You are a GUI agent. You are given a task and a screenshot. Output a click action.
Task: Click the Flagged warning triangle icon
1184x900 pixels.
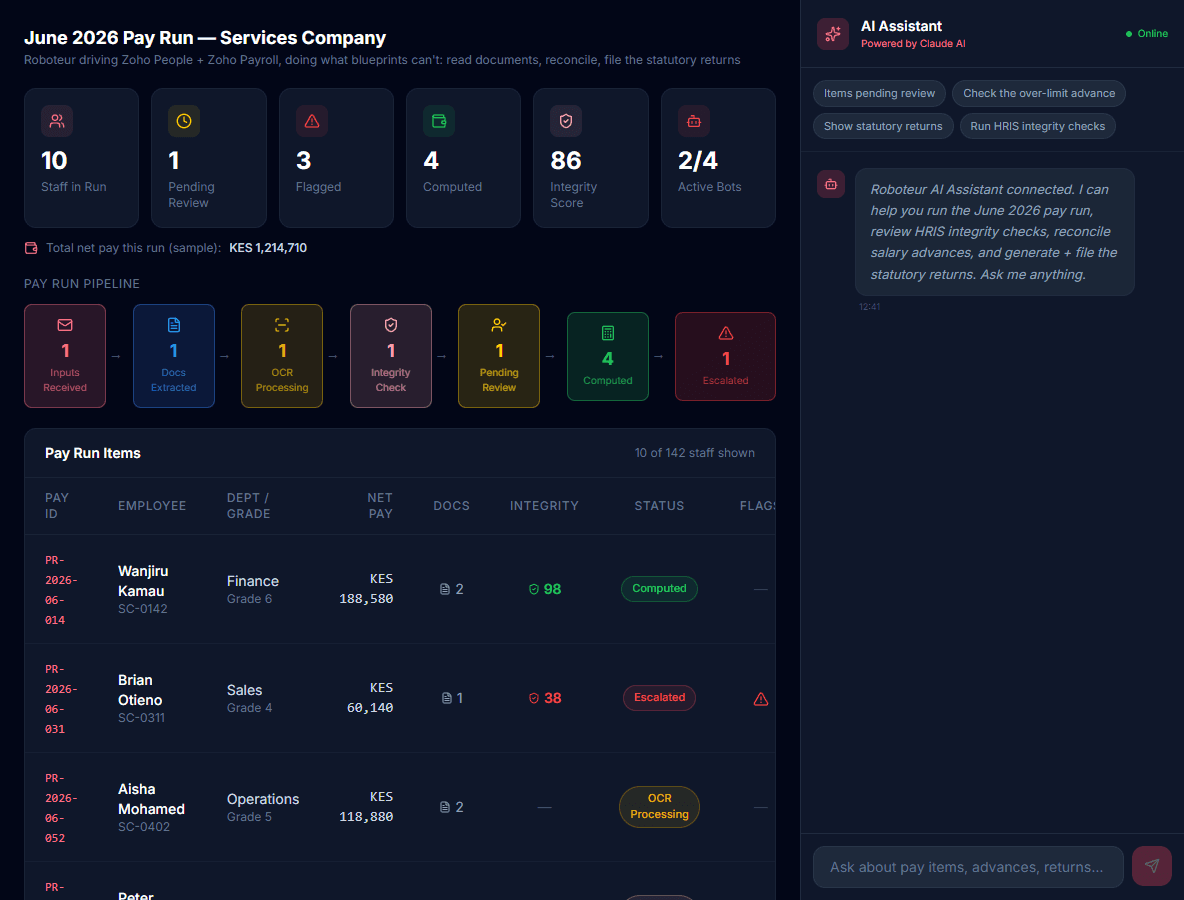(x=312, y=121)
